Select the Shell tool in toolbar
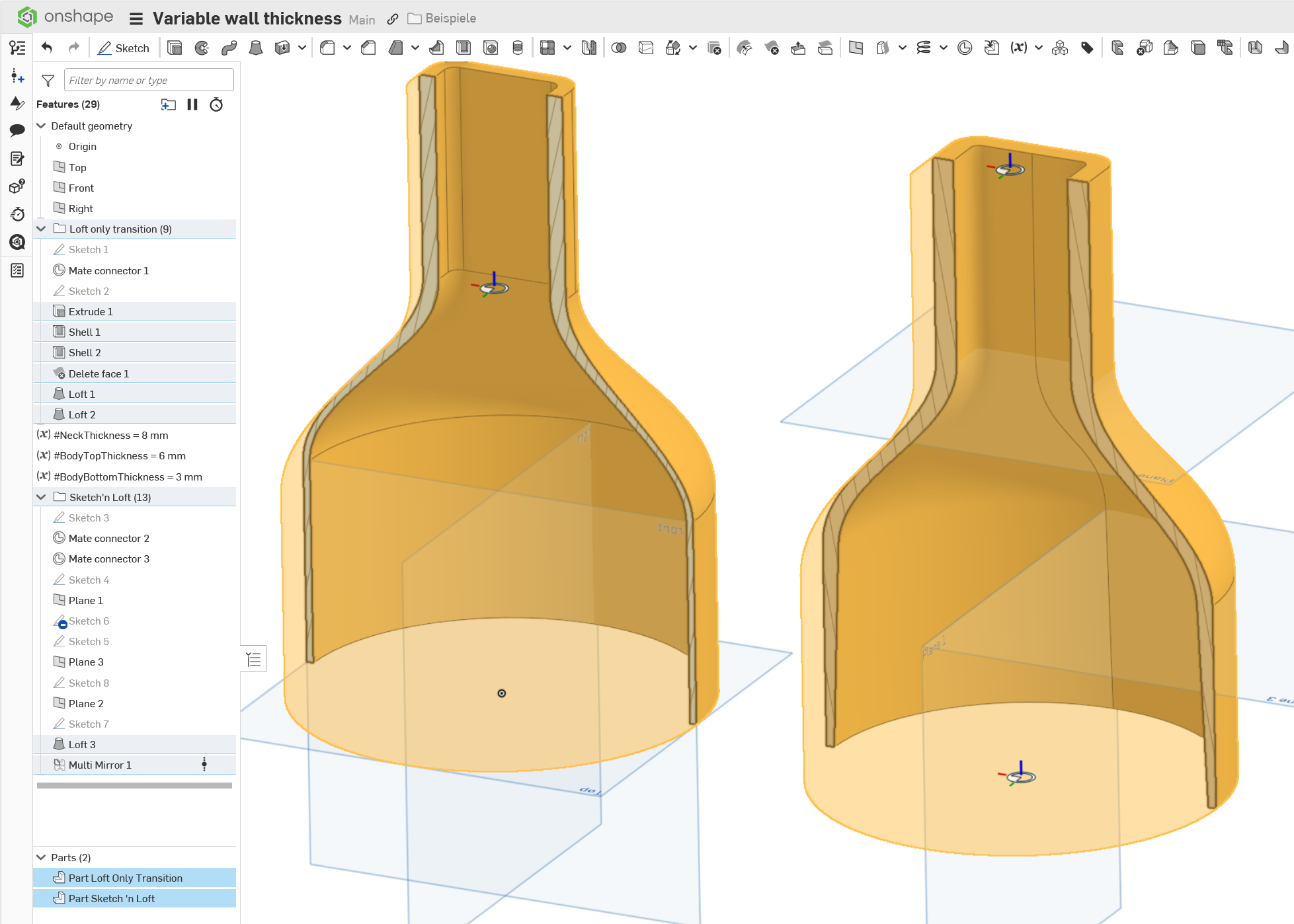 click(x=464, y=48)
